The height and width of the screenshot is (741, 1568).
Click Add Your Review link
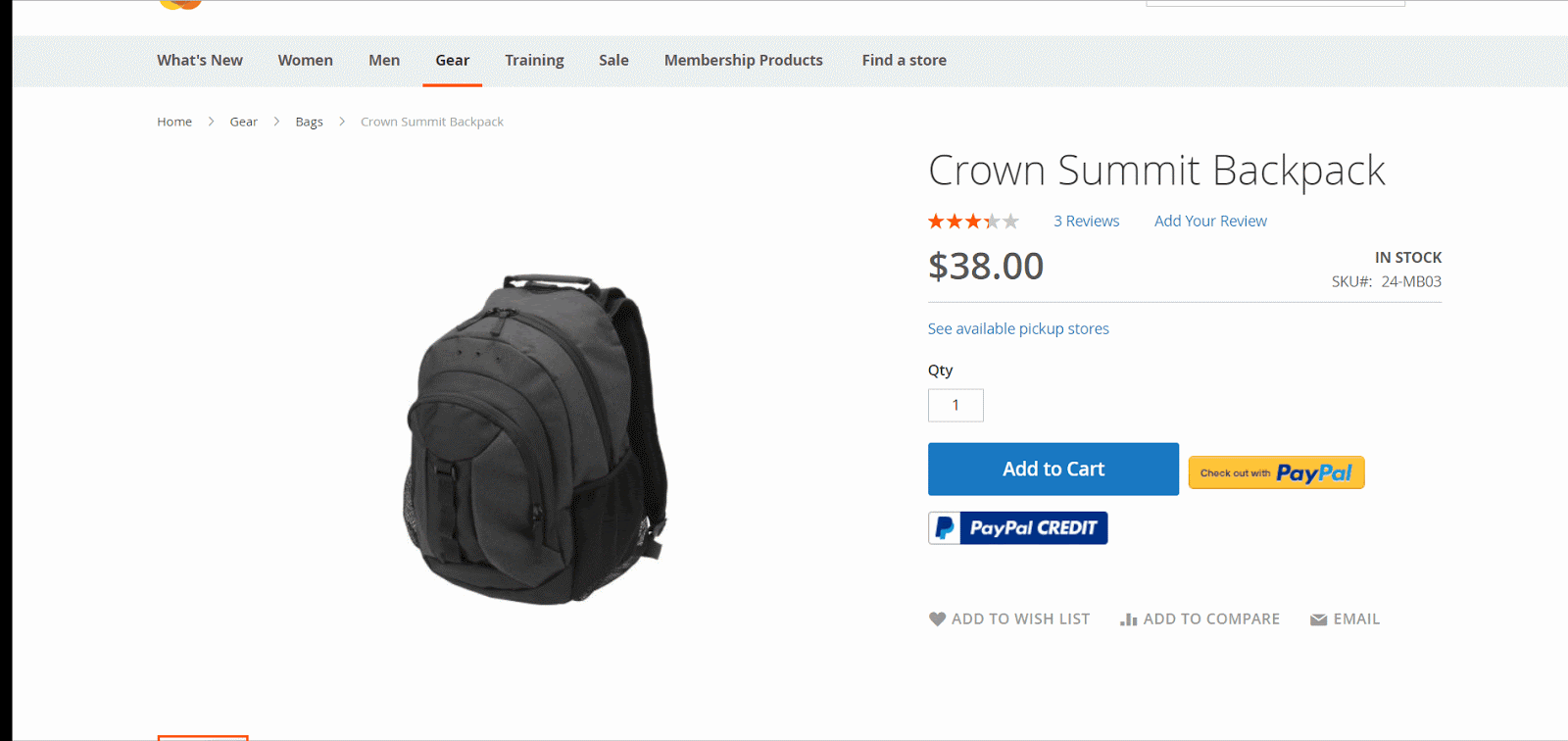[x=1210, y=222]
